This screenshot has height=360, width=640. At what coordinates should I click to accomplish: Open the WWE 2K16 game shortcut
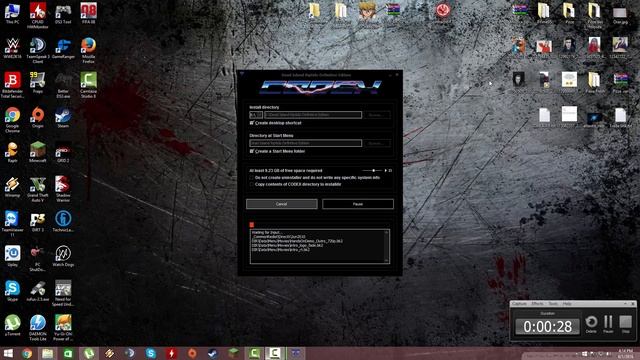coord(12,47)
